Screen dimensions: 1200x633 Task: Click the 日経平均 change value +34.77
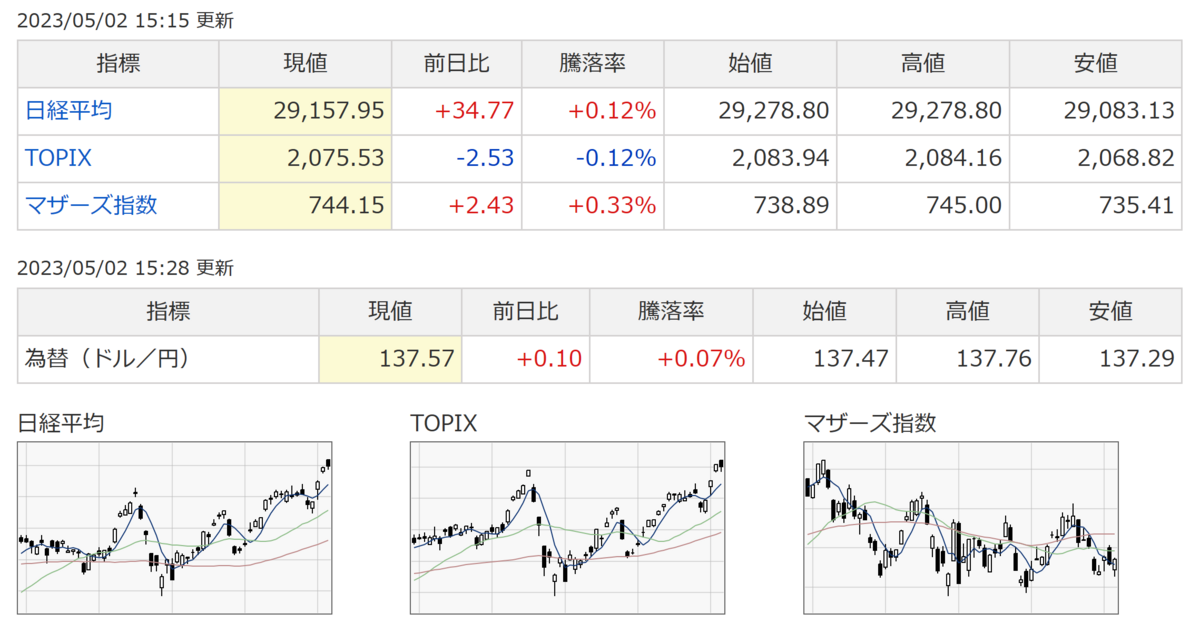[476, 110]
